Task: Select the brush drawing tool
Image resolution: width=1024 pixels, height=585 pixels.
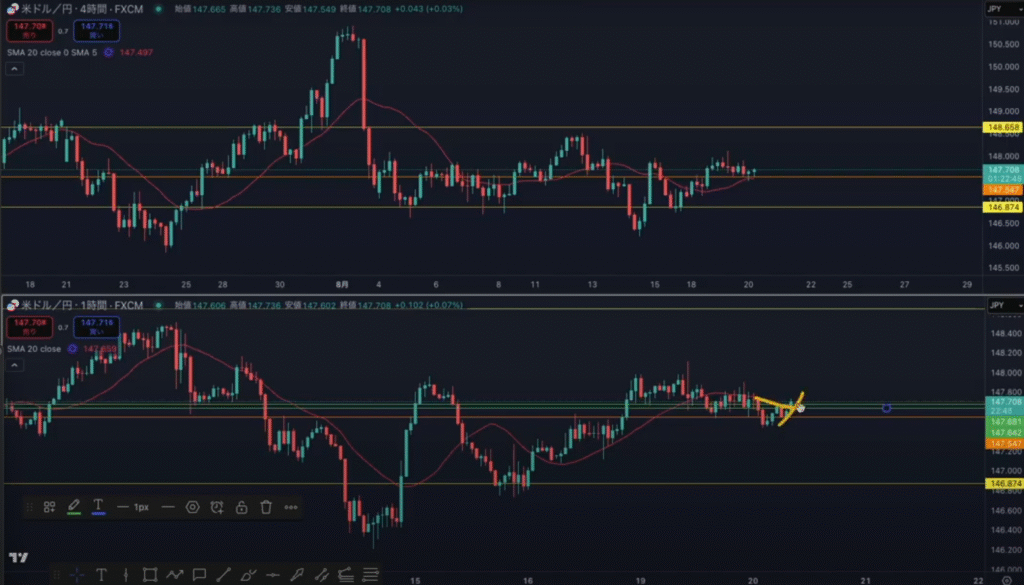Action: 248,575
